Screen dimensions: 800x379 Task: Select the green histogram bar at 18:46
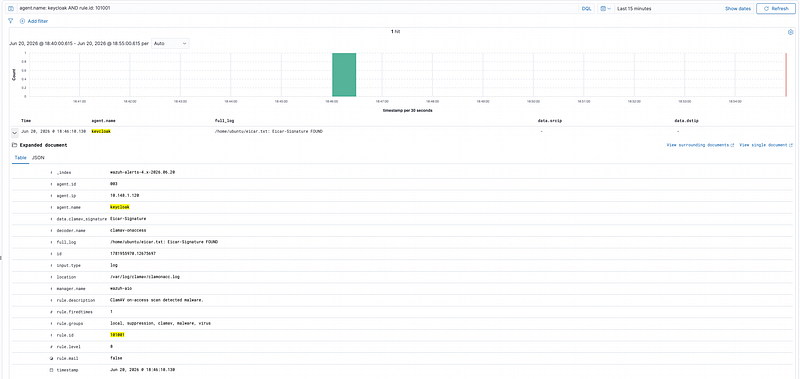point(344,74)
